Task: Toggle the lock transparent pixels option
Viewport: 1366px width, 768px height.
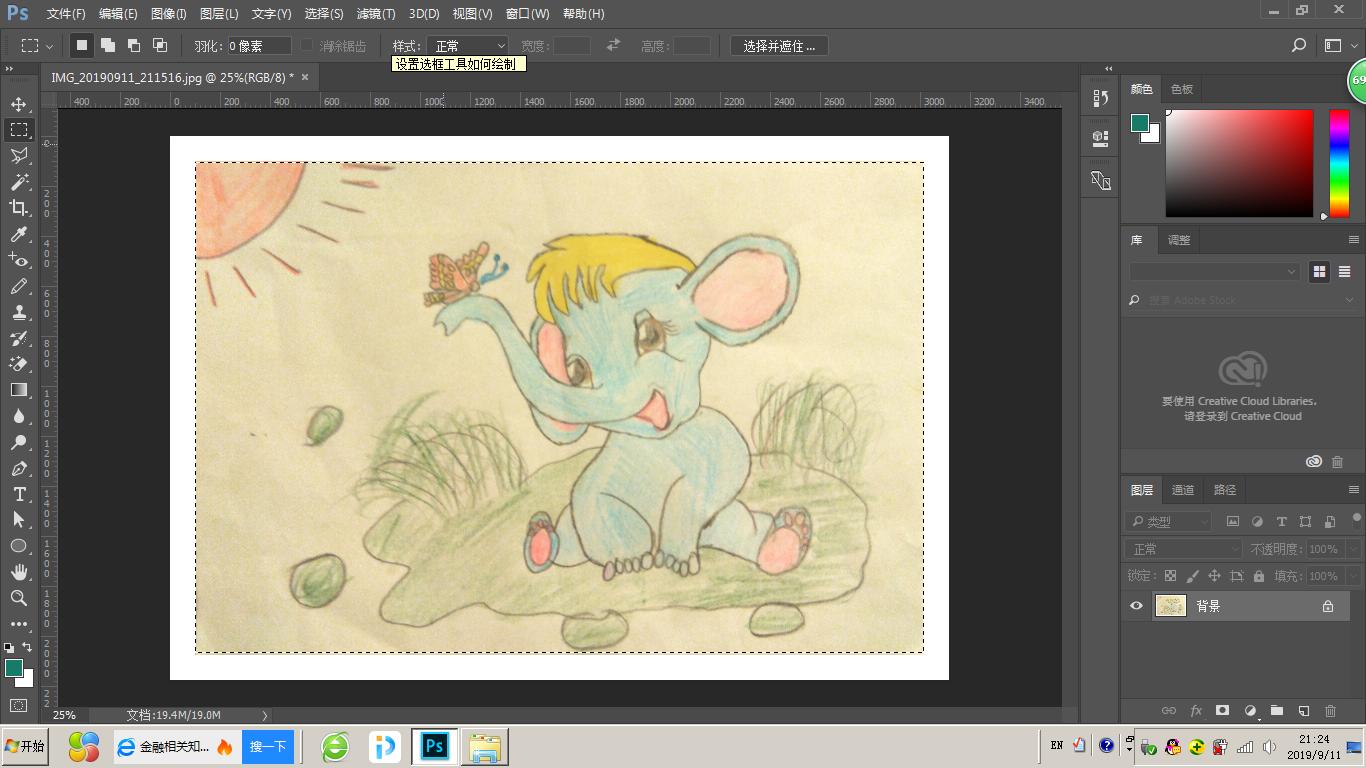Action: click(x=1170, y=575)
